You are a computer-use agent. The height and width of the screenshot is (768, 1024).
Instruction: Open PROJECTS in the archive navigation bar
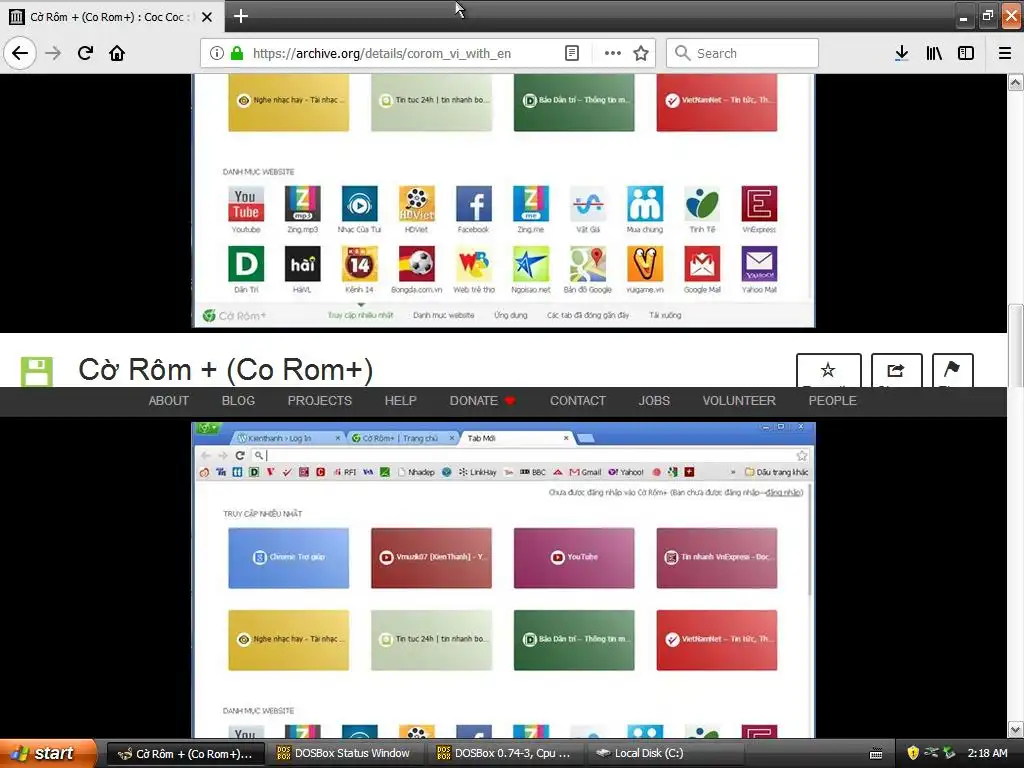(x=319, y=400)
